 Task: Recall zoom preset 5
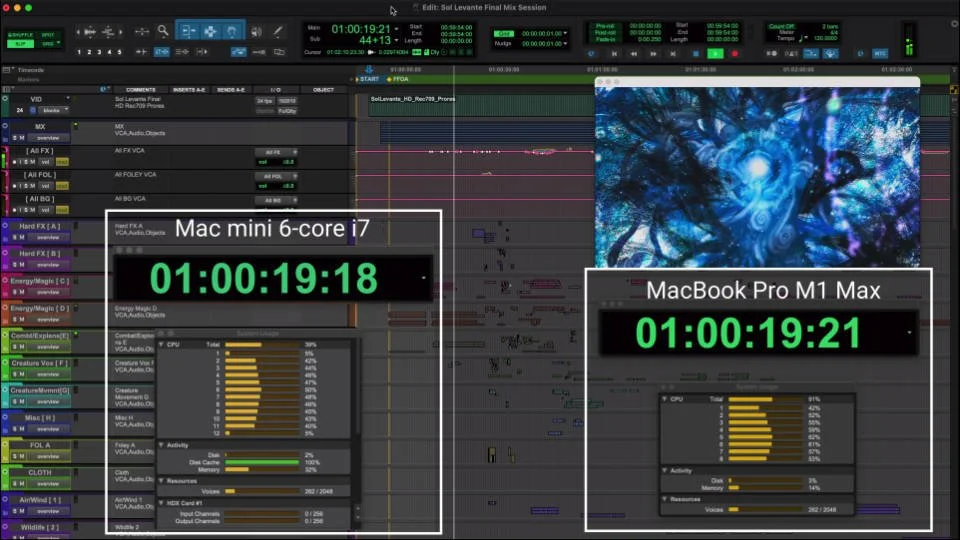[x=119, y=52]
